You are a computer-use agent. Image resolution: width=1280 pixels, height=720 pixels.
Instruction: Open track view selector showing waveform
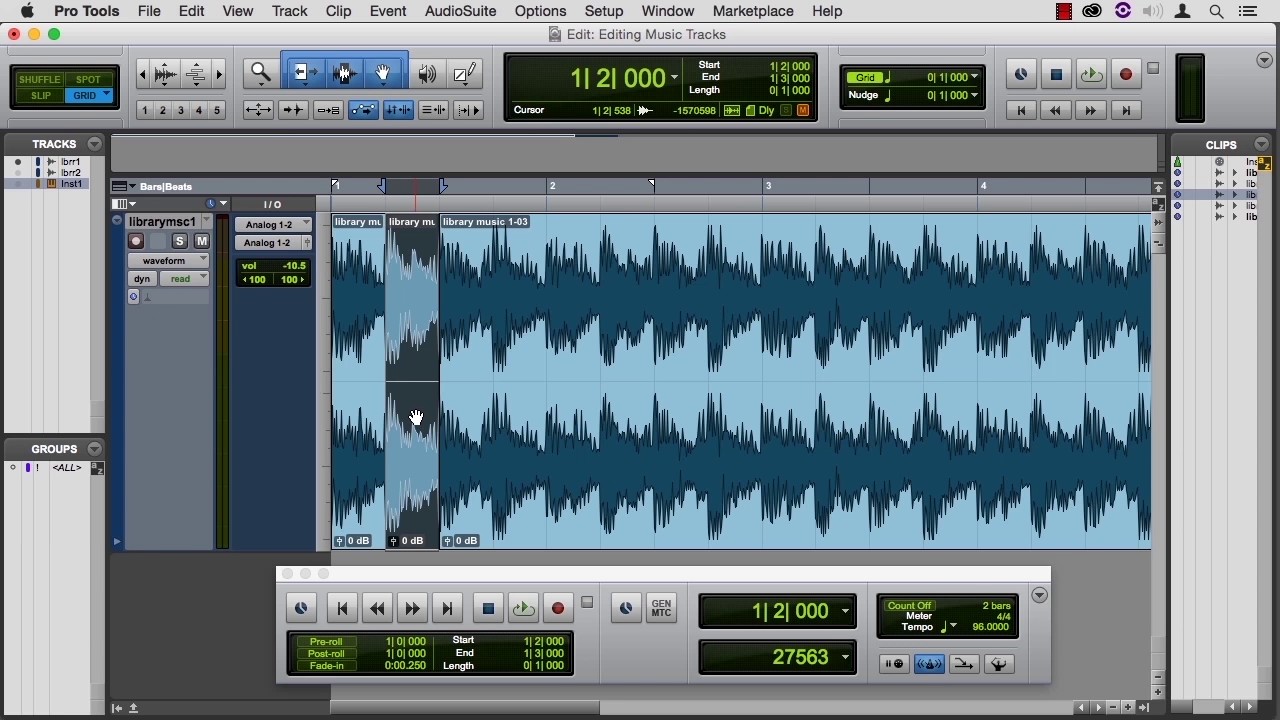pyautogui.click(x=169, y=260)
